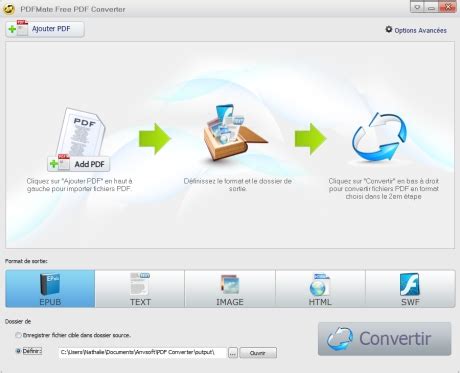Select SWF output format
This screenshot has height=373, width=460.
[x=410, y=289]
